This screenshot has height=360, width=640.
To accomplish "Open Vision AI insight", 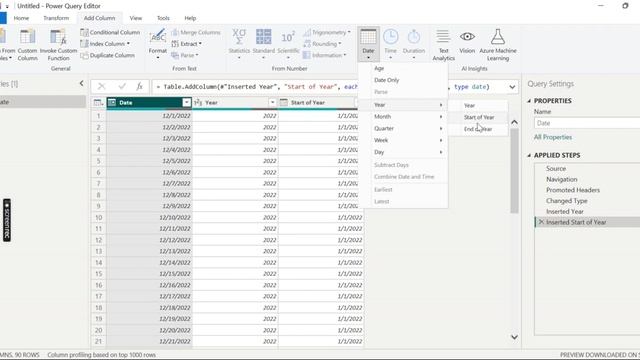I will pyautogui.click(x=467, y=42).
